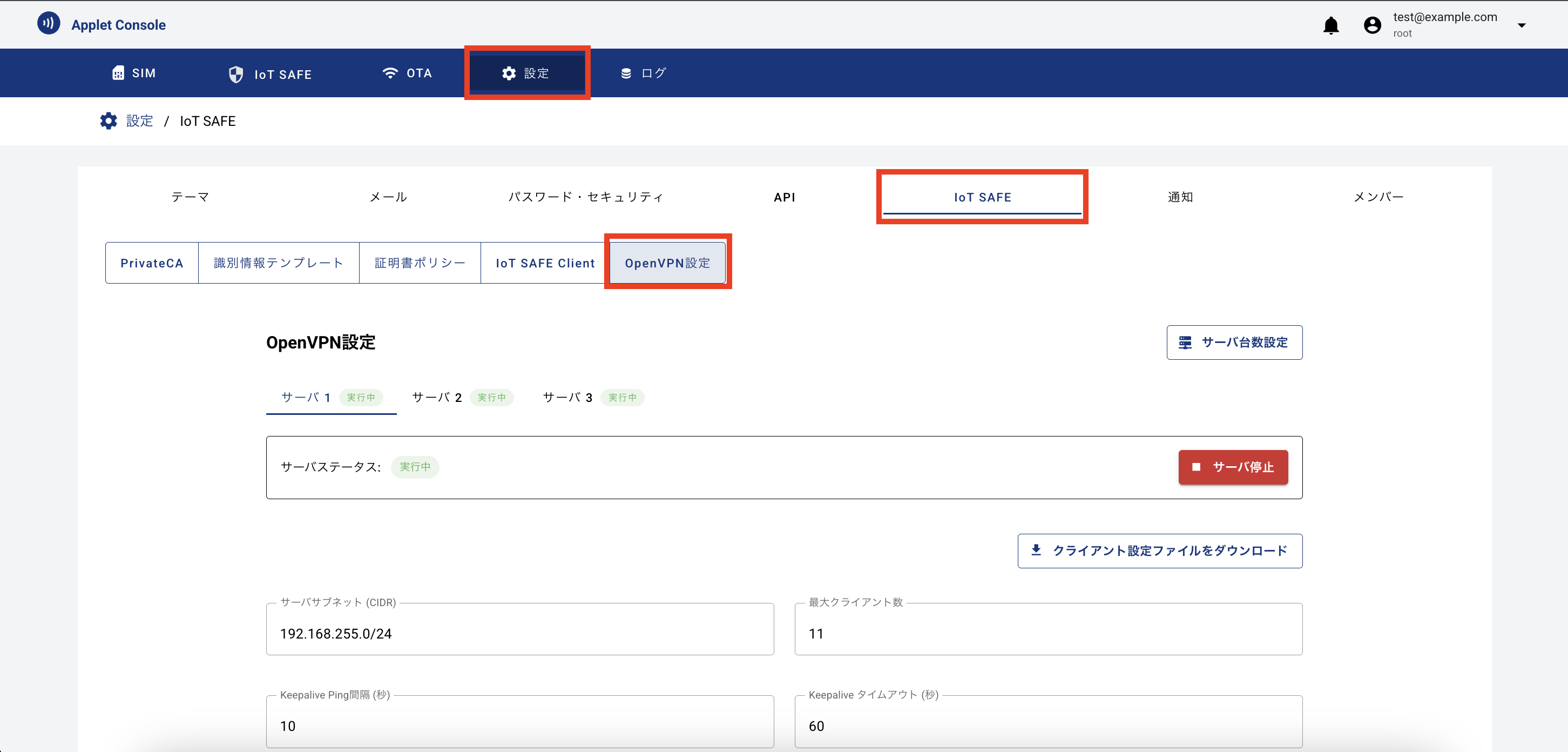The image size is (1568, 752).
Task: Click the サーバサブネット CIDR input field
Action: tap(520, 633)
